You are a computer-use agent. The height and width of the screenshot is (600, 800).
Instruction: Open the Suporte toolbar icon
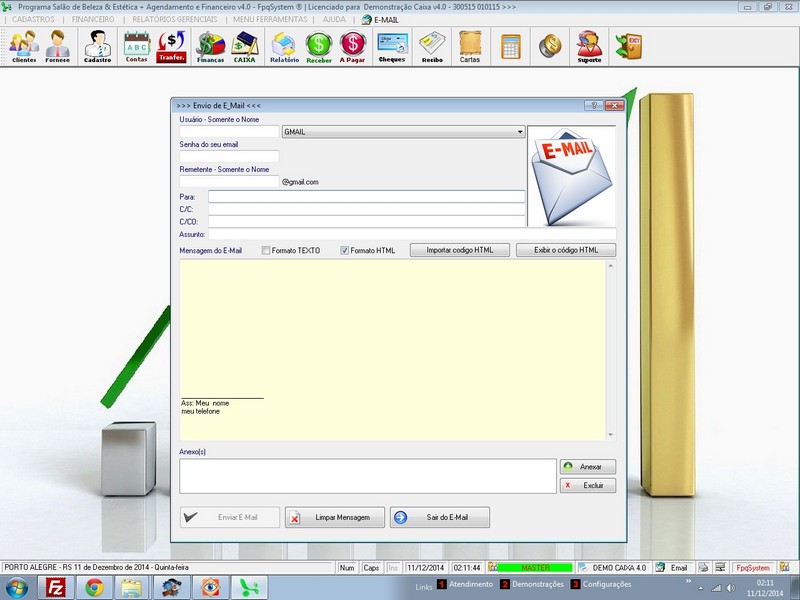point(589,46)
